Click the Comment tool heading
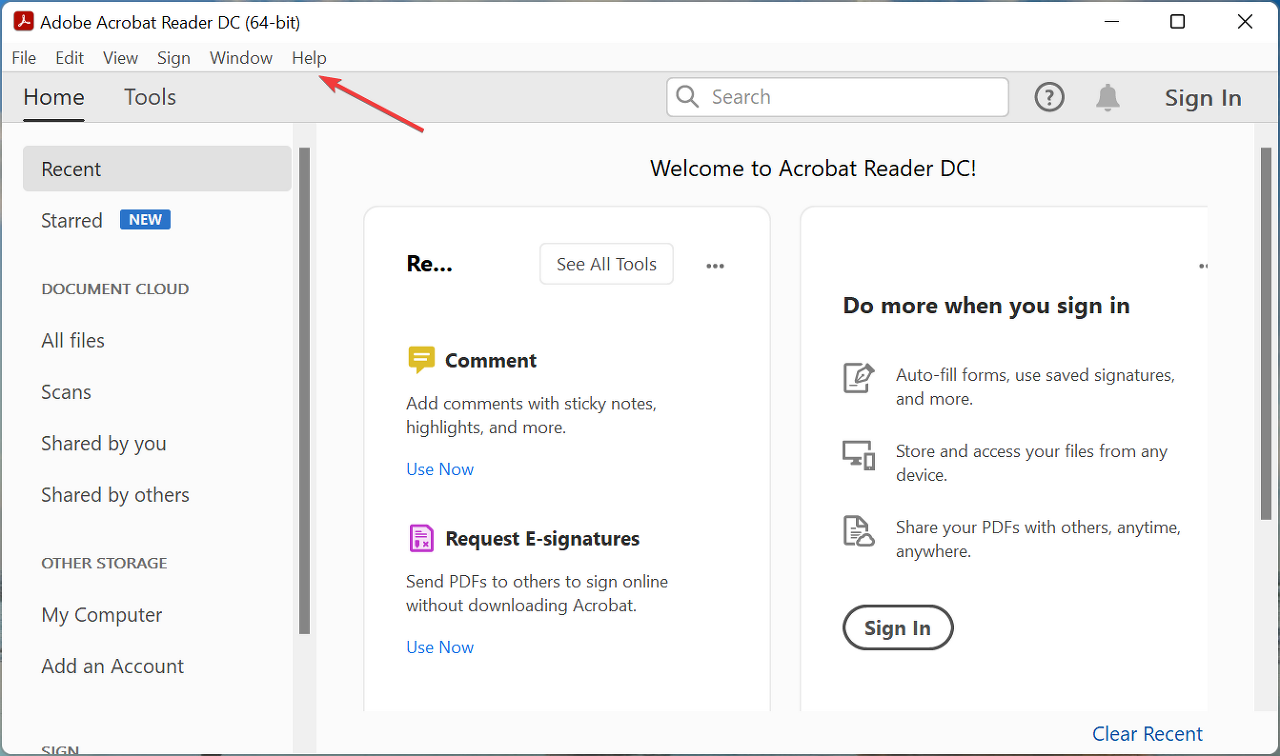1280x756 pixels. point(491,361)
